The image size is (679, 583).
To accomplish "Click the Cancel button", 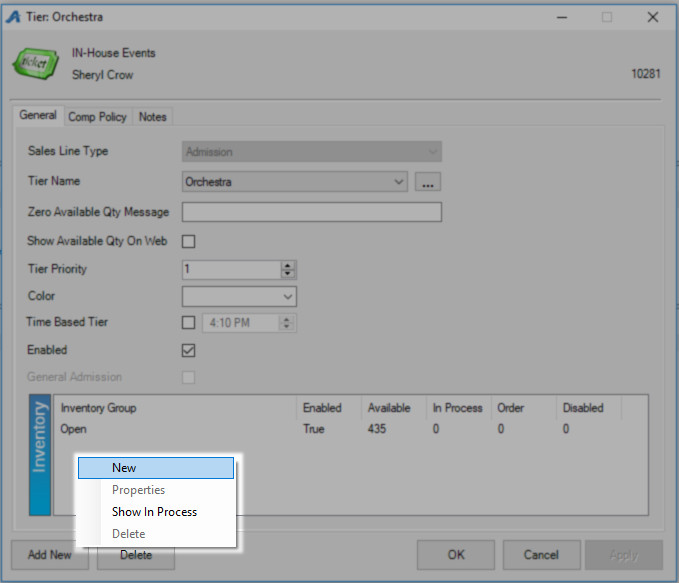I will click(541, 555).
